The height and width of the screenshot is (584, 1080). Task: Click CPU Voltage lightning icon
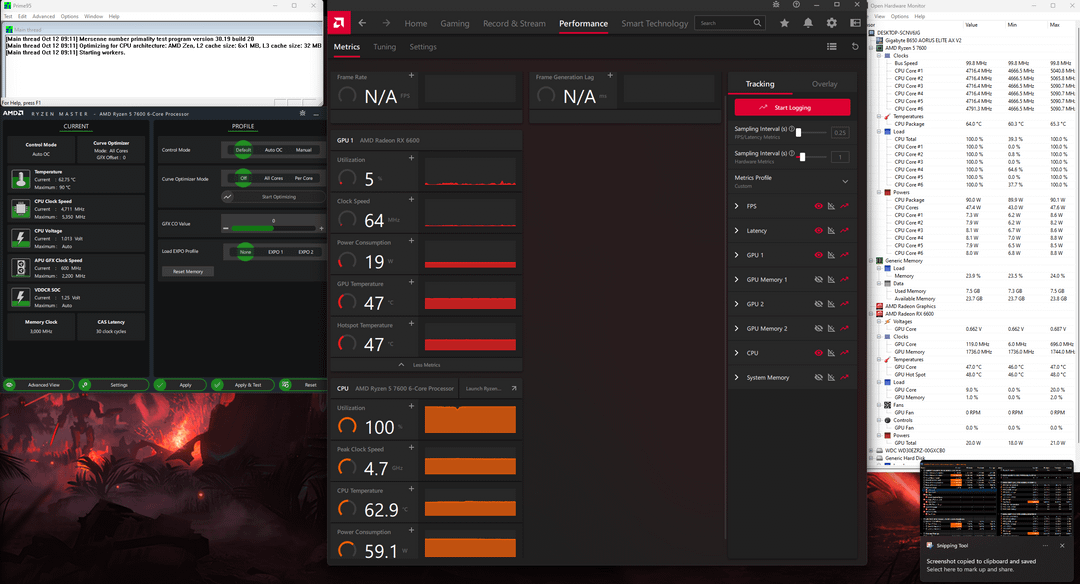point(21,238)
